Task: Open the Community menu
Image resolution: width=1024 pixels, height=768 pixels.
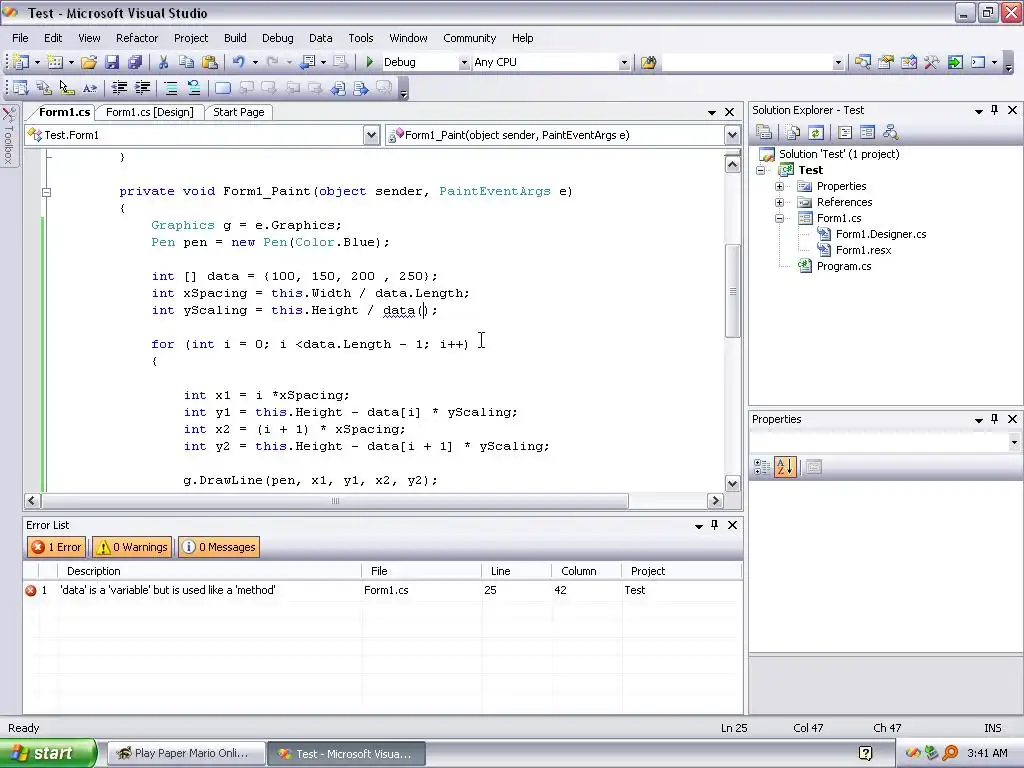Action: point(470,38)
